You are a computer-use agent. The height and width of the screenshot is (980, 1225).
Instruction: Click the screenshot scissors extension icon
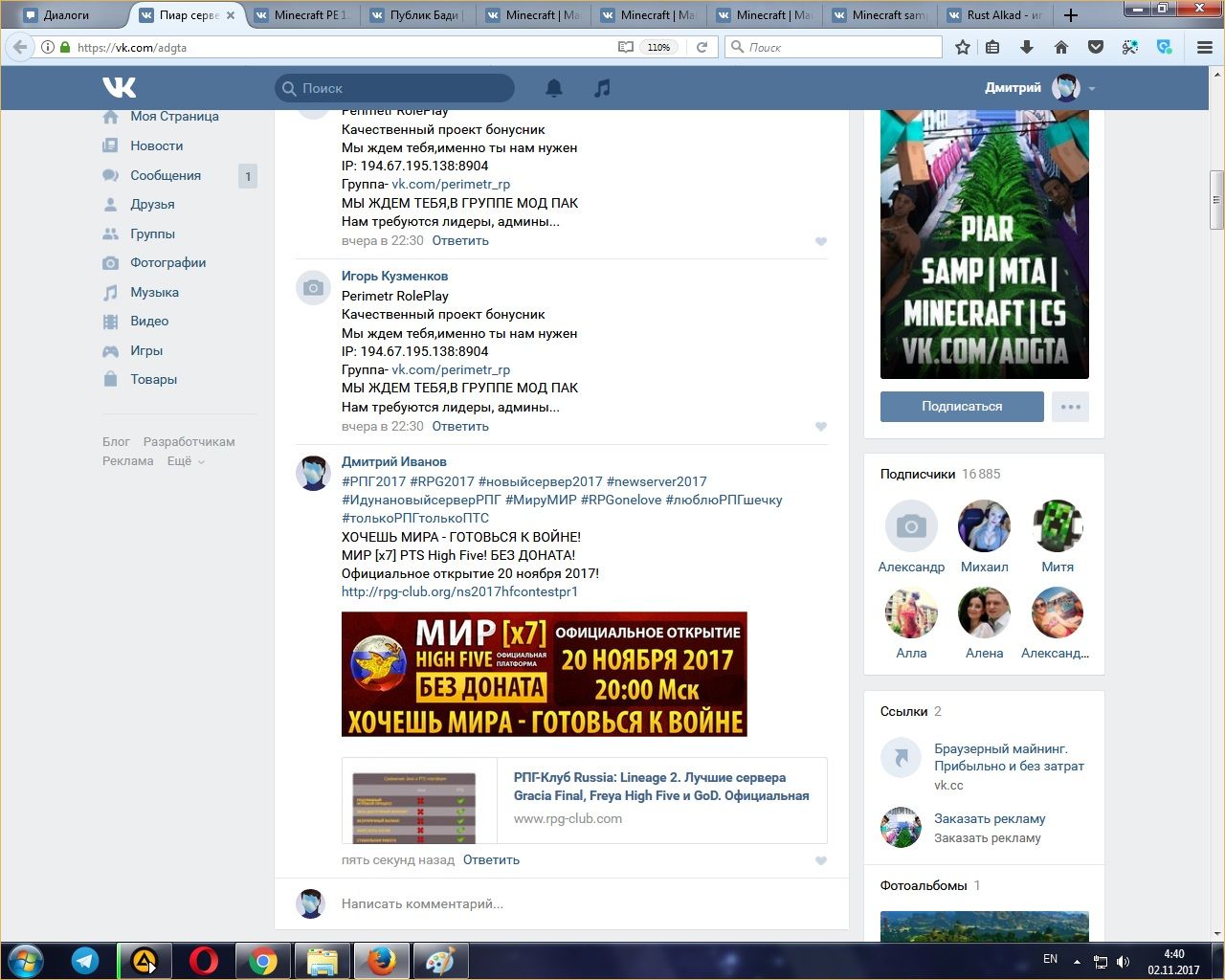click(x=1130, y=47)
